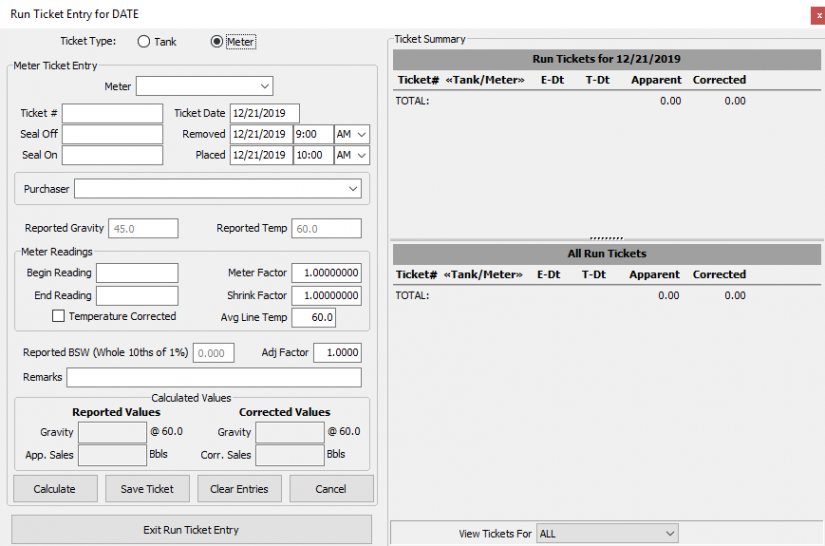825x546 pixels.
Task: Click the App. Sales Bbls box
Action: pos(113,455)
